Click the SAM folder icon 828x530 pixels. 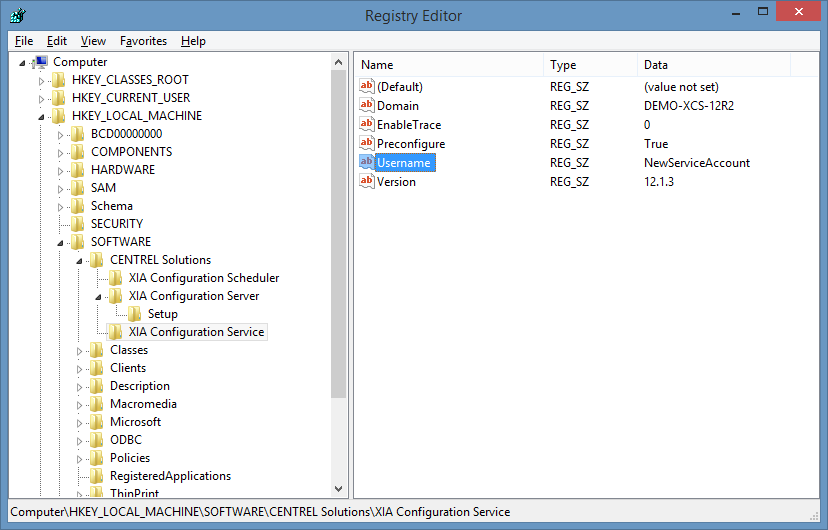[78, 188]
